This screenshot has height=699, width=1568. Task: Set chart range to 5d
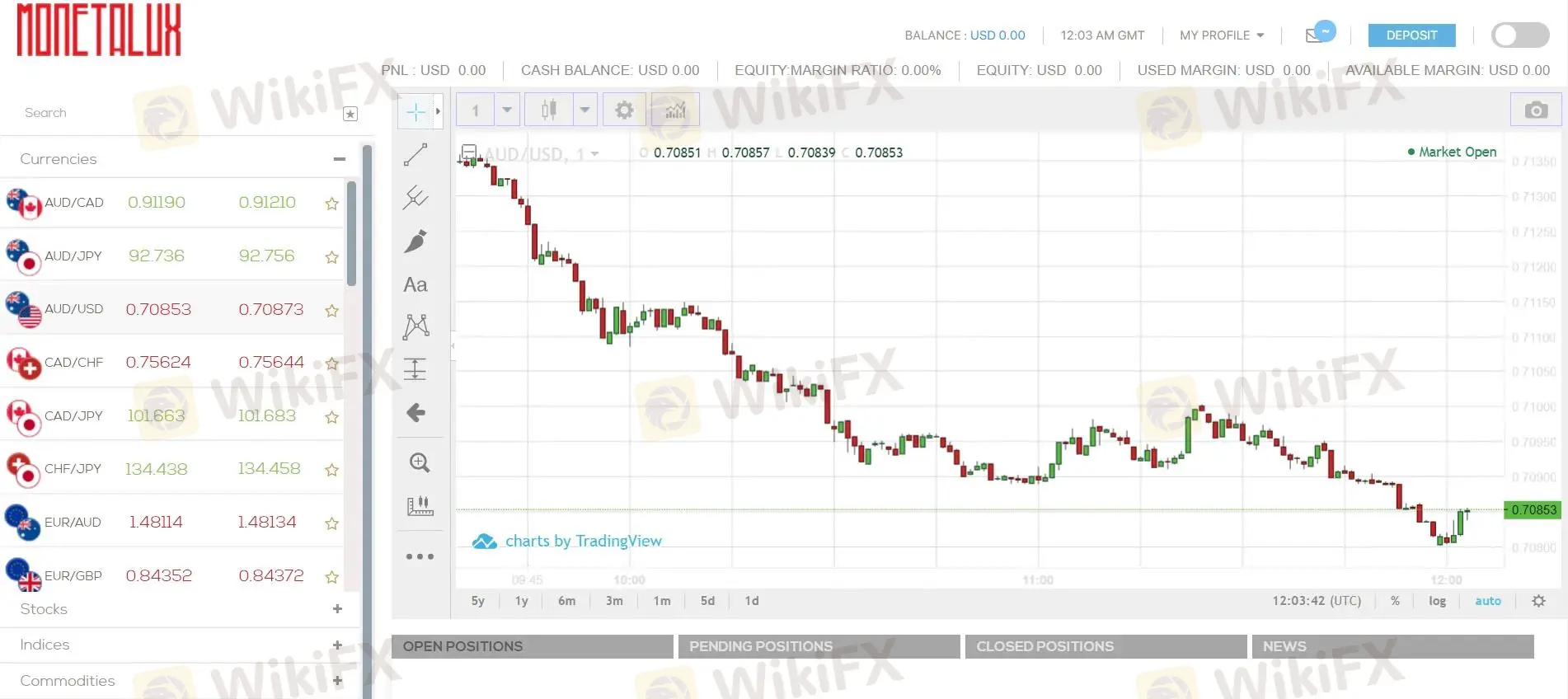707,601
